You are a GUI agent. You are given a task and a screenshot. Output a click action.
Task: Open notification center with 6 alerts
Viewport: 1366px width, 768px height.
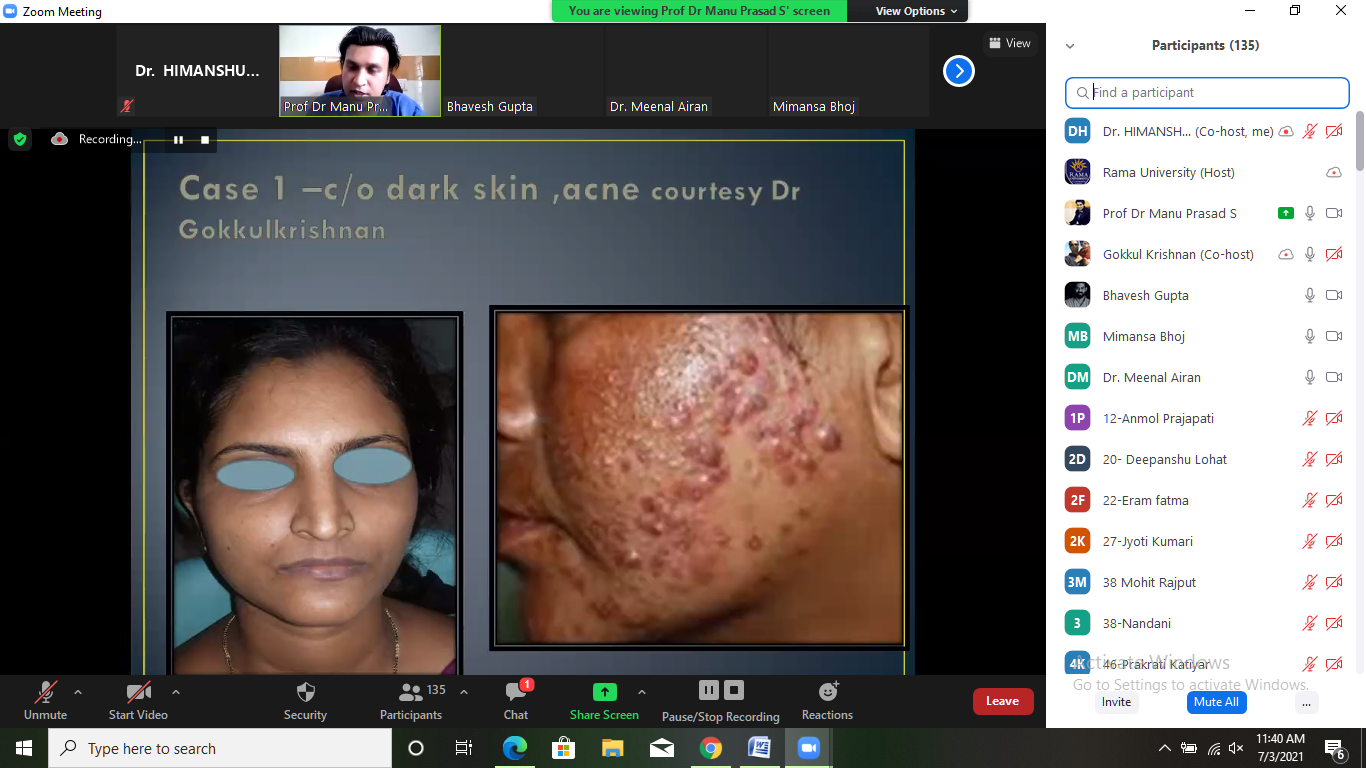(1335, 748)
